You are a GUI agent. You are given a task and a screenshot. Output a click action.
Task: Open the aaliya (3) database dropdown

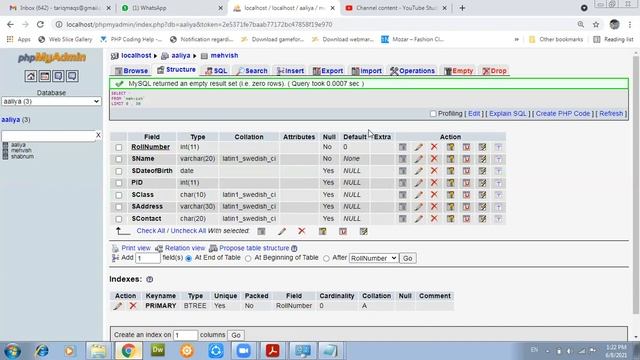pos(51,101)
